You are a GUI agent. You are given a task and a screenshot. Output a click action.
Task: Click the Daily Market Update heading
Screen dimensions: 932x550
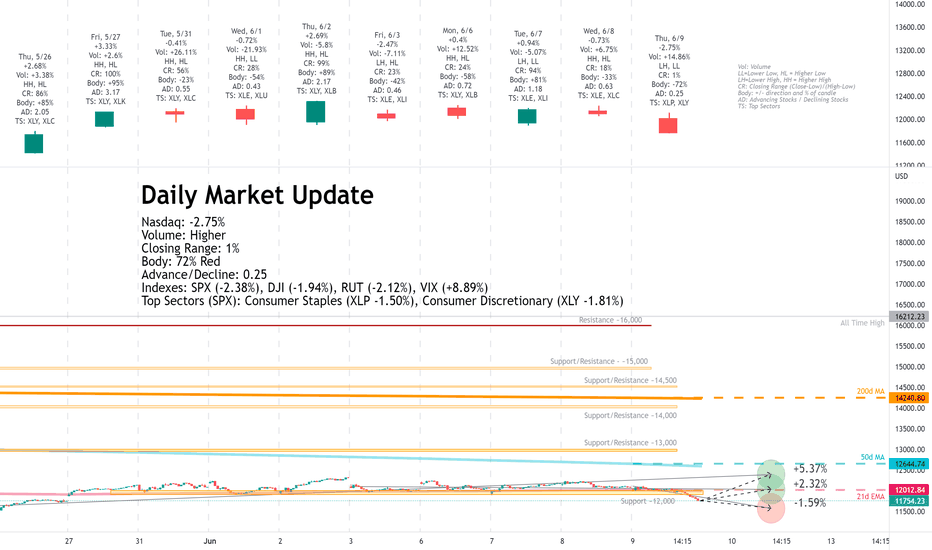click(257, 195)
